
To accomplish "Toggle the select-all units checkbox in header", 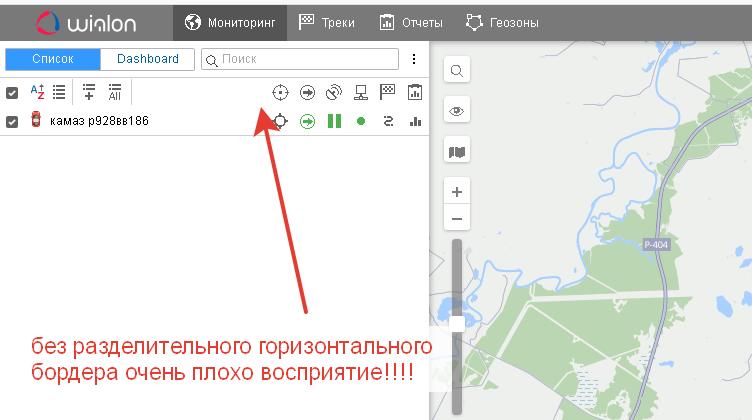I will (12, 93).
